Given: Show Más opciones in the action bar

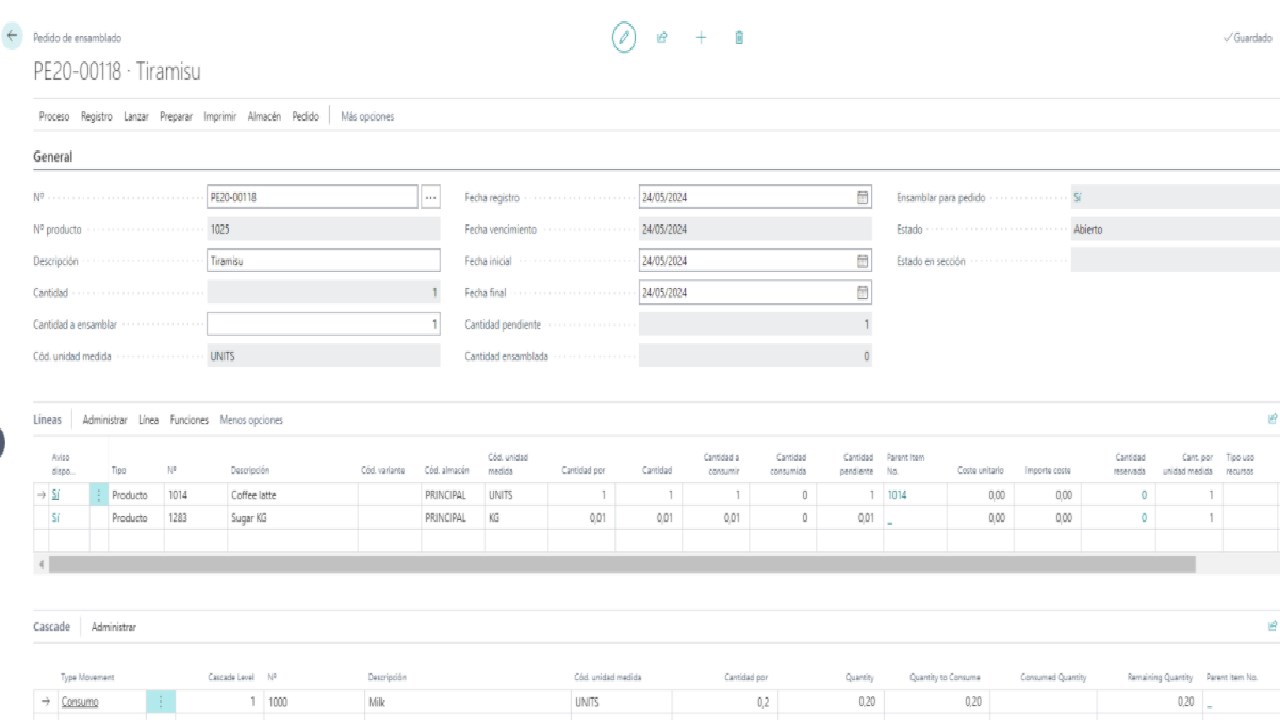Looking at the screenshot, I should point(368,117).
